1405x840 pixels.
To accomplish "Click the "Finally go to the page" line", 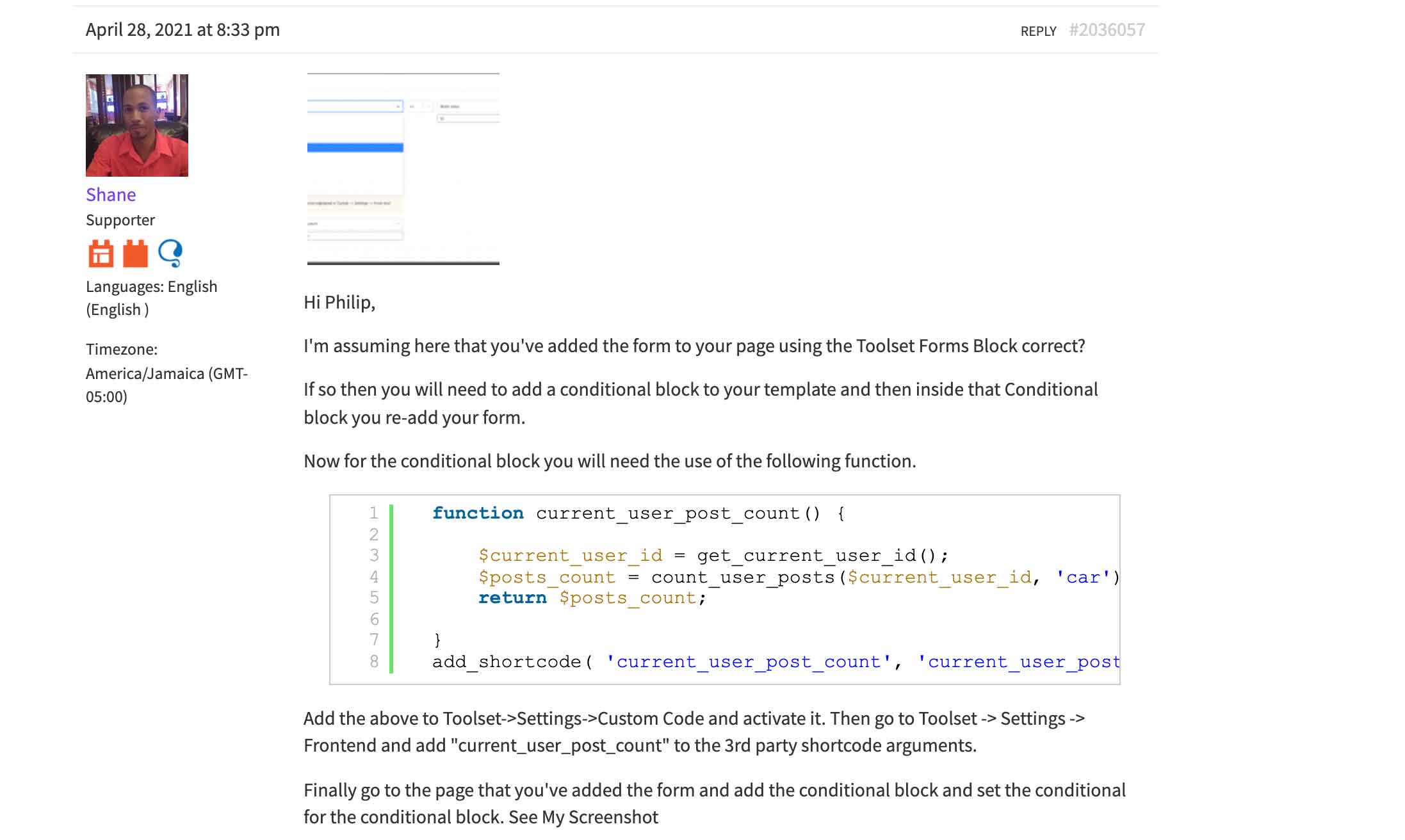I will [715, 791].
